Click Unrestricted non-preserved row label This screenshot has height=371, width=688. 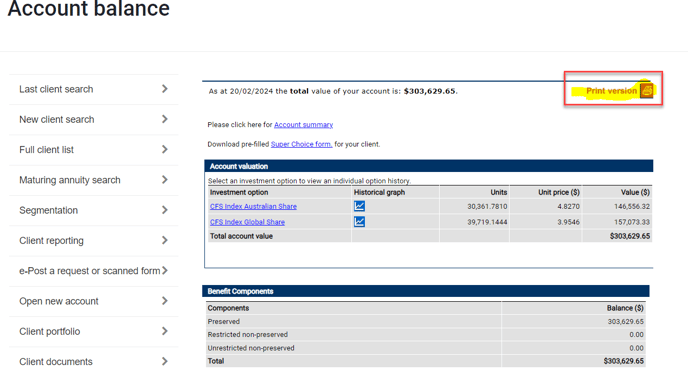pyautogui.click(x=251, y=348)
